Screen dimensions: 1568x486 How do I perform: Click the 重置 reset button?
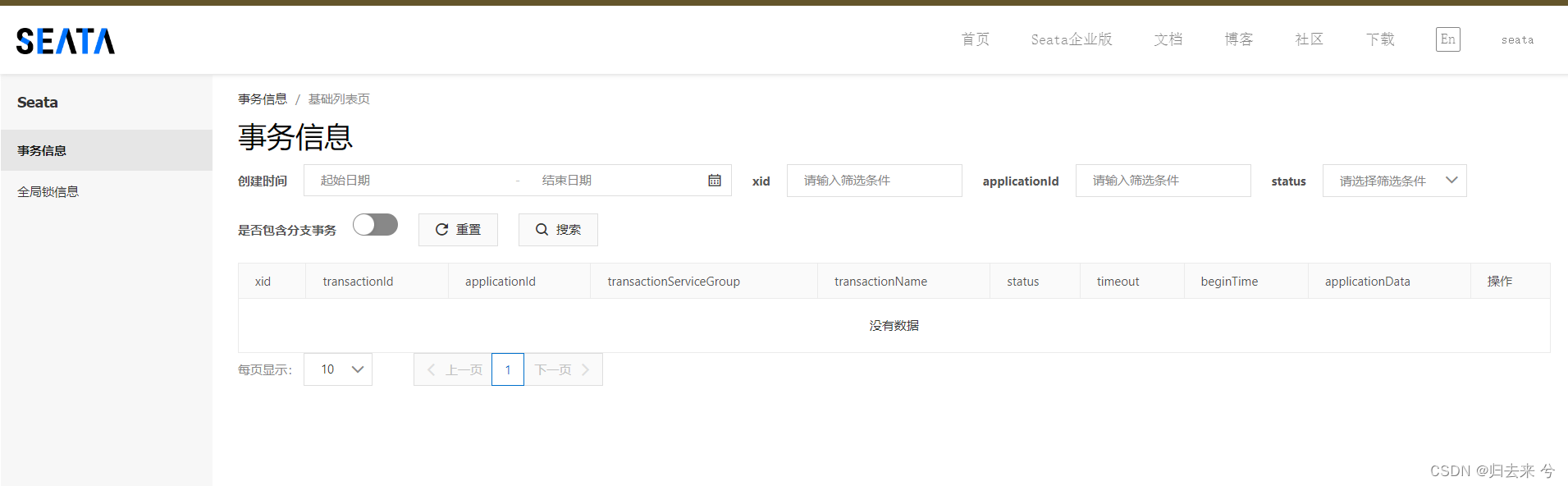coord(458,230)
